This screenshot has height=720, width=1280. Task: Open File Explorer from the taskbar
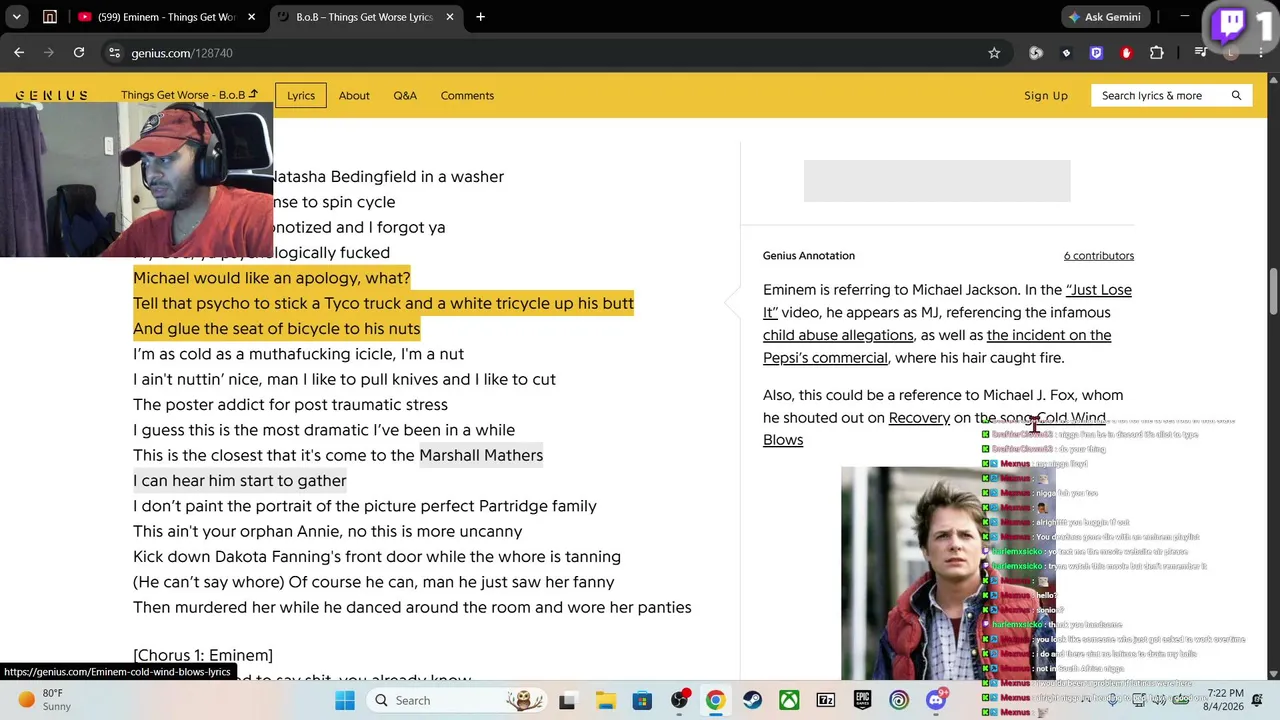pyautogui.click(x=605, y=700)
